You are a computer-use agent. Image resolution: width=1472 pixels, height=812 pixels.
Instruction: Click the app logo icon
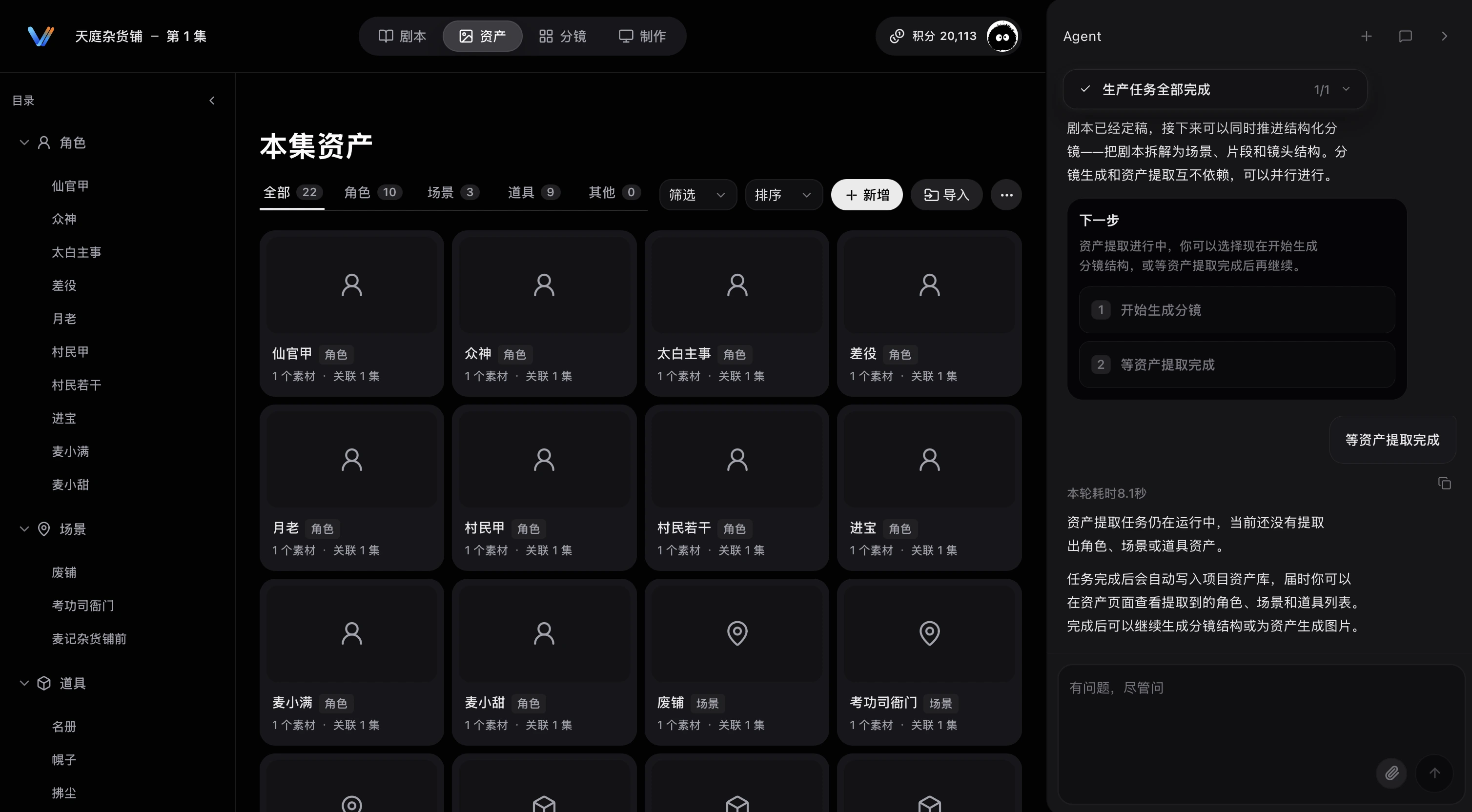(41, 36)
